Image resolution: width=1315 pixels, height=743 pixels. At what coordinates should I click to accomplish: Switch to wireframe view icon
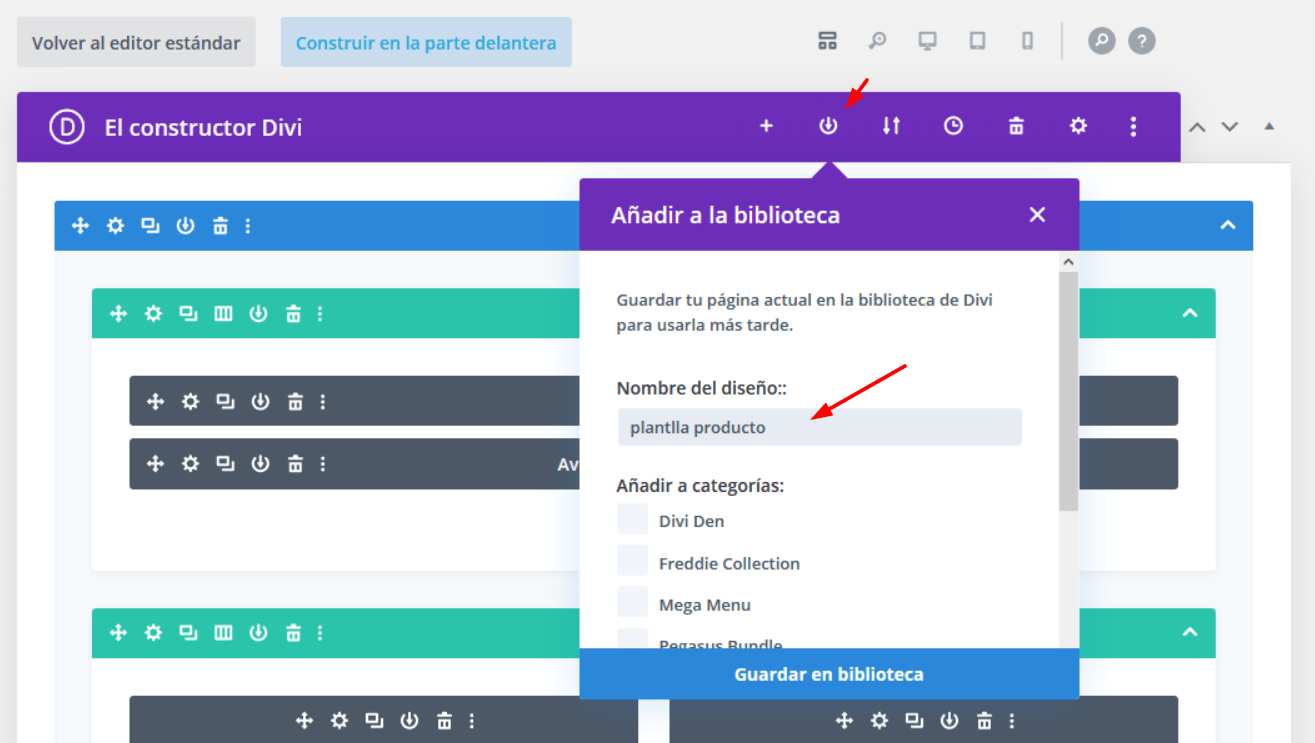click(827, 41)
